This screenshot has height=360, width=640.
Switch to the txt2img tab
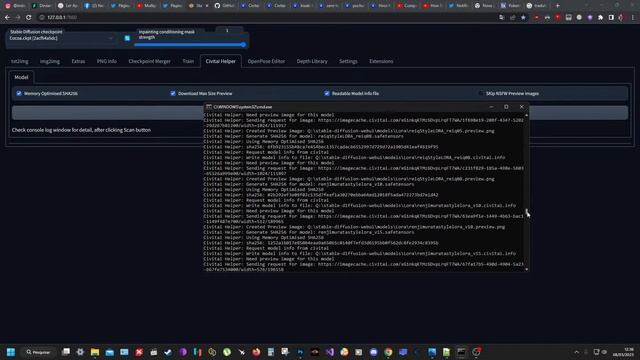click(x=20, y=61)
